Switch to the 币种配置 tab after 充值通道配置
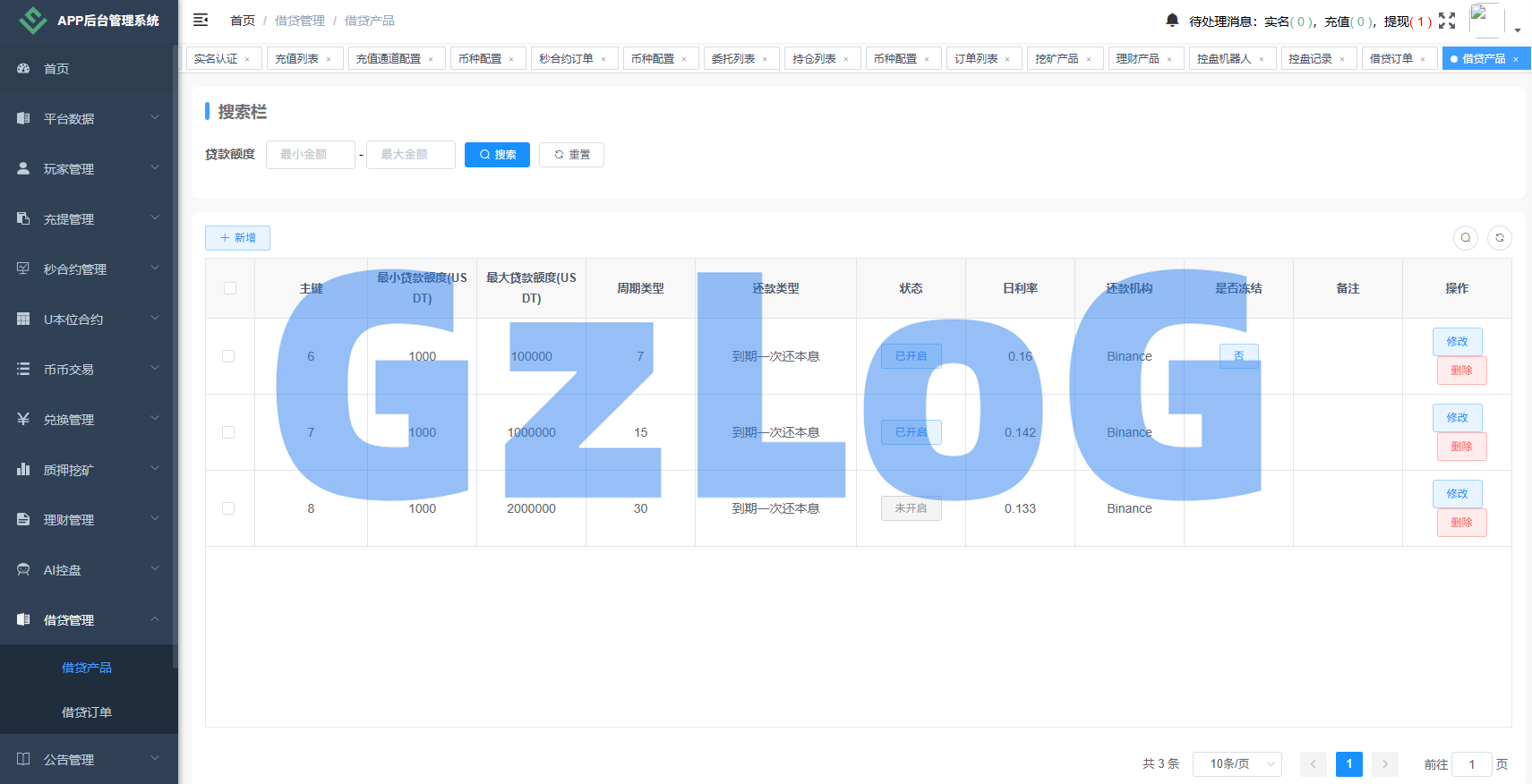This screenshot has height=784, width=1532. (487, 58)
